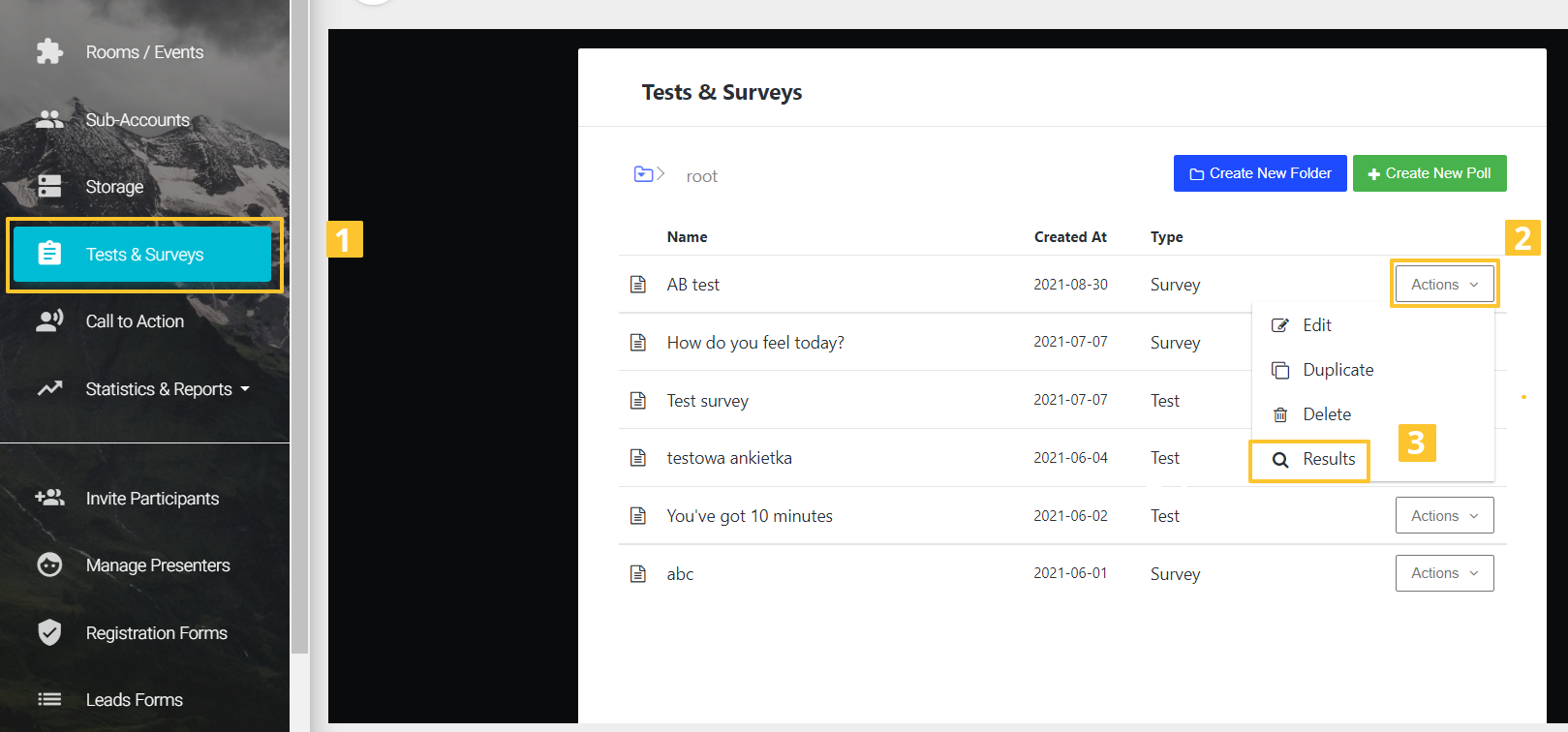1568x732 pixels.
Task: Click the abc survey name
Action: (x=680, y=574)
